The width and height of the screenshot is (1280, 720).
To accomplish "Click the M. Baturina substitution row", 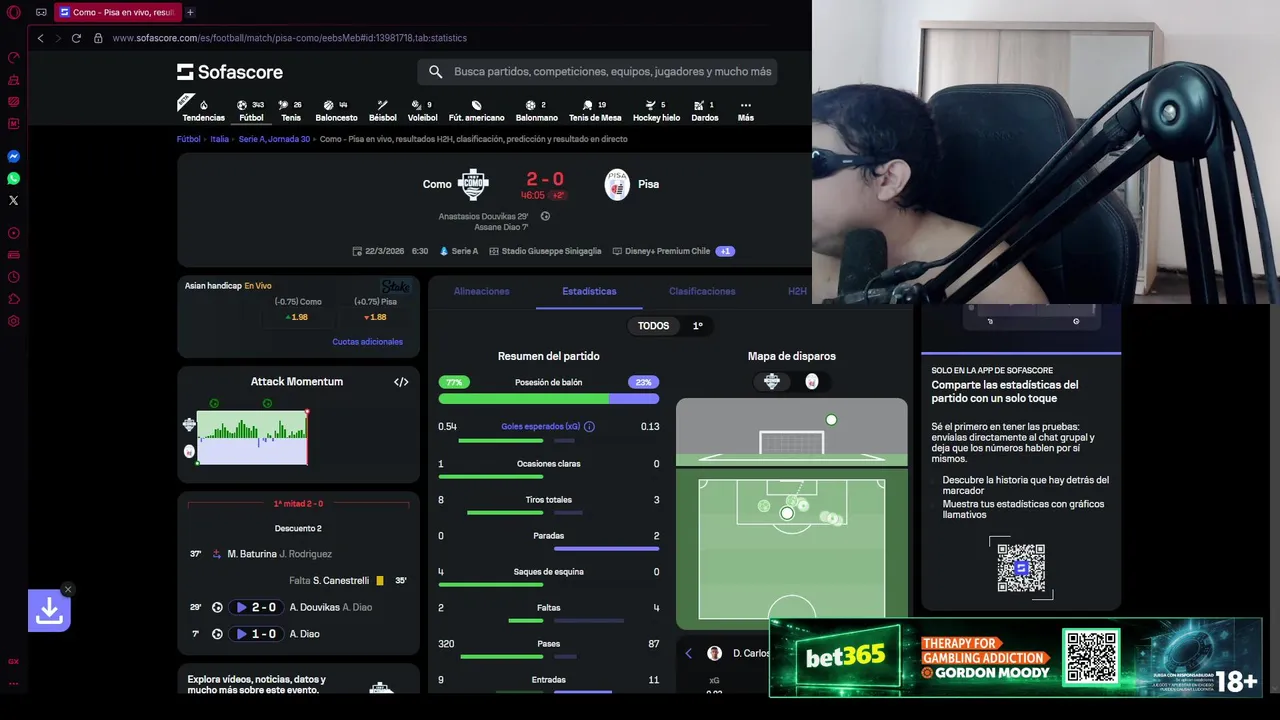I will point(298,554).
